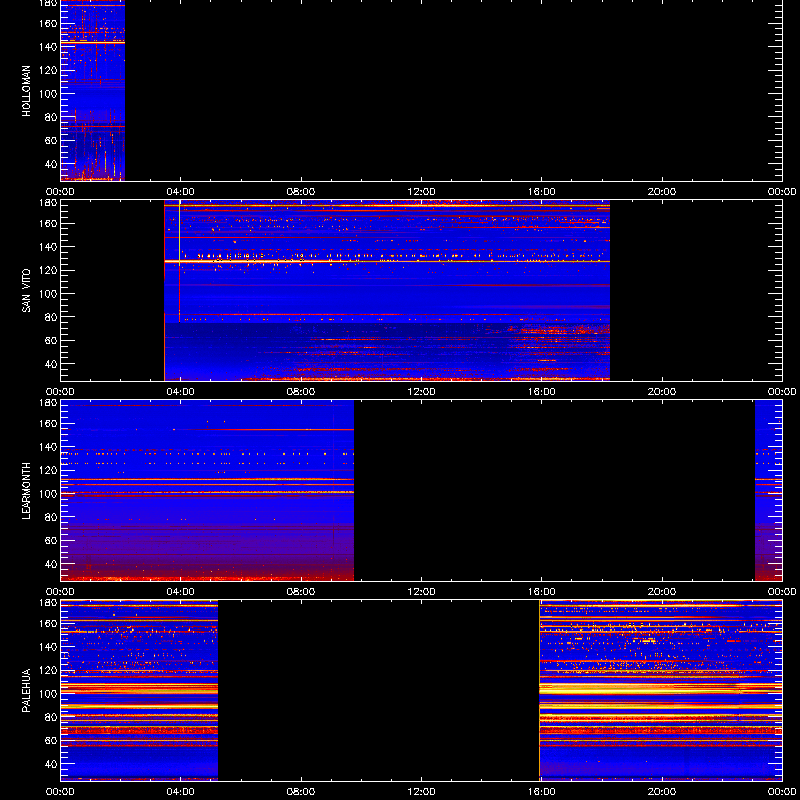Click 04:00 tick label under Holloman plot
Viewport: 800px width, 800px height.
181,192
